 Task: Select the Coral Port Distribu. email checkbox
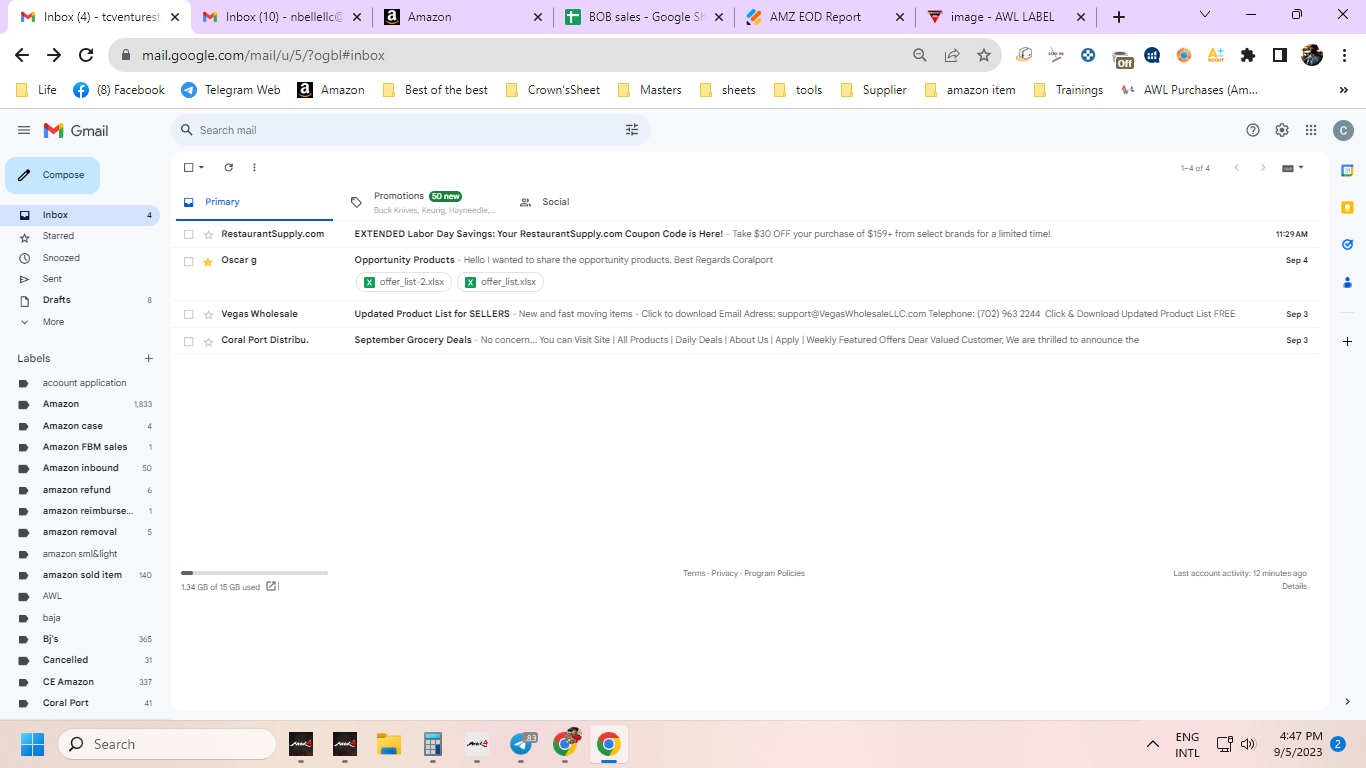(189, 341)
